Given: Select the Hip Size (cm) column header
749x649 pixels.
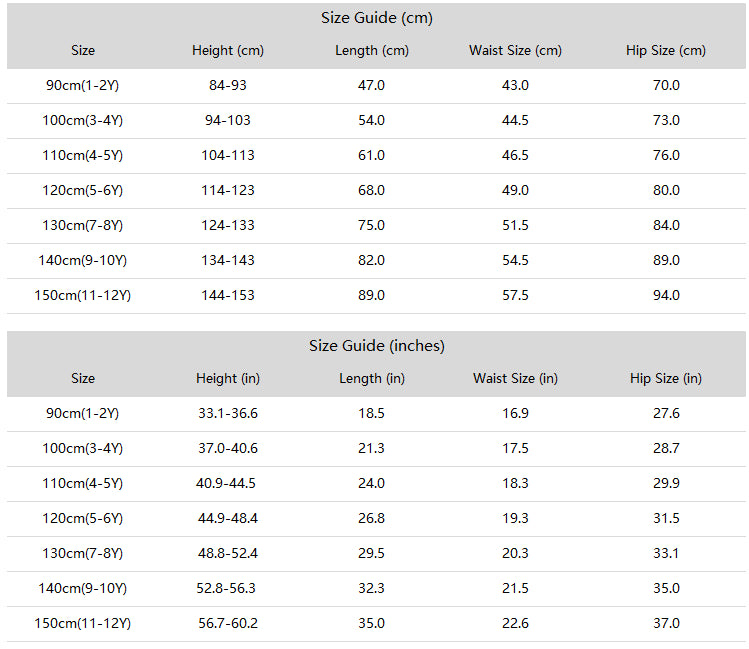Looking at the screenshot, I should pos(666,51).
